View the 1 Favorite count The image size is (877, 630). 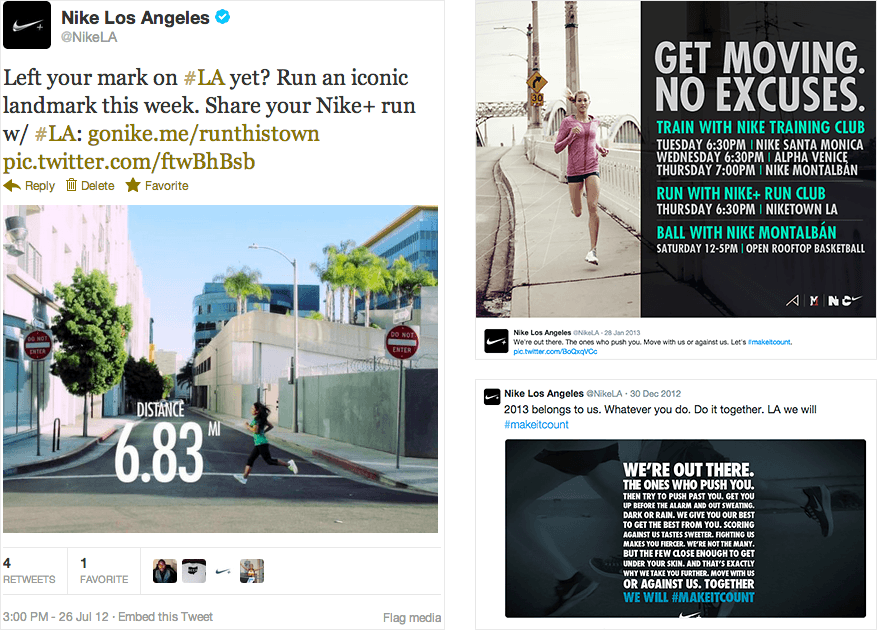[x=104, y=571]
